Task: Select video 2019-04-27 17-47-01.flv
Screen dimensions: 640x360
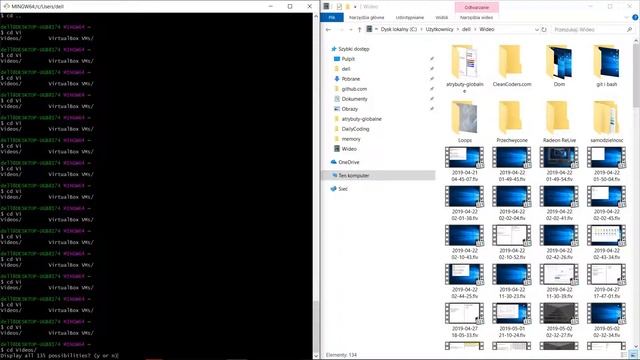Action: click(x=607, y=281)
